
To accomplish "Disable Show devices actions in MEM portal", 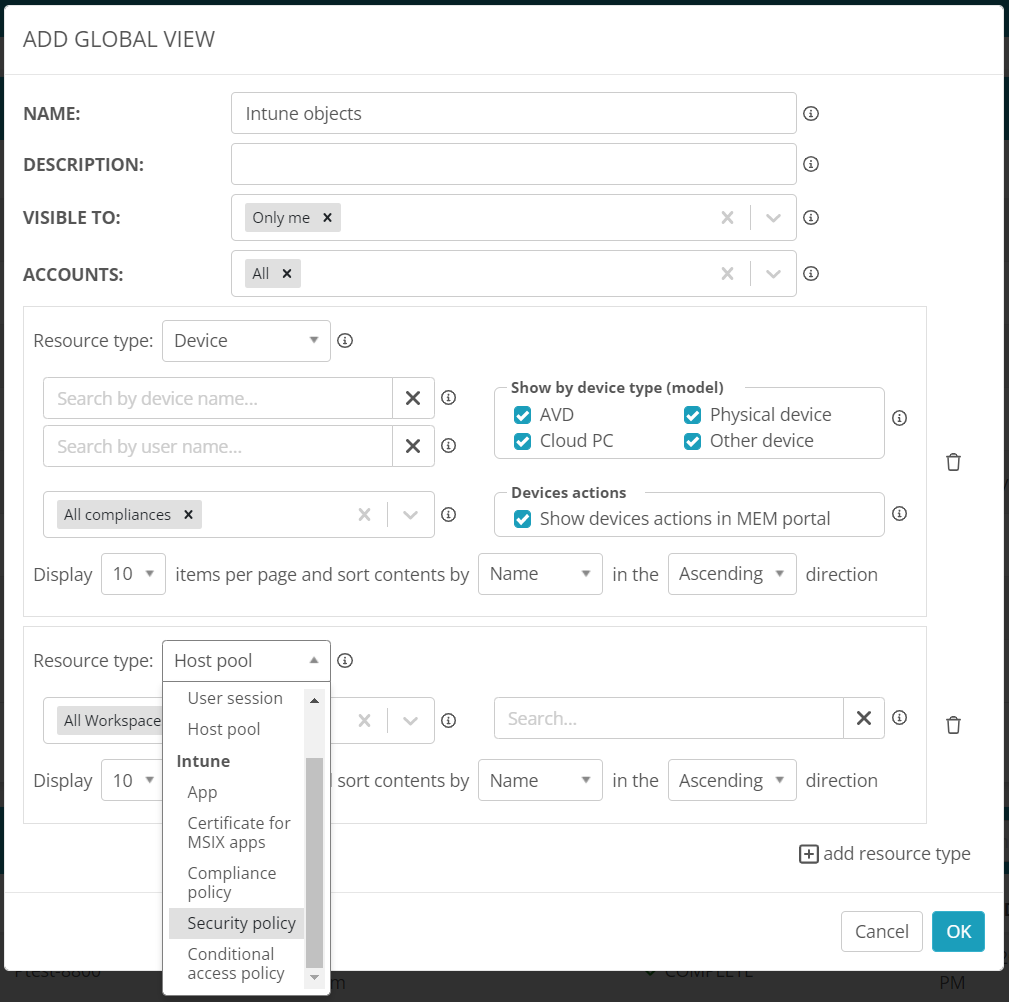I will point(522,519).
